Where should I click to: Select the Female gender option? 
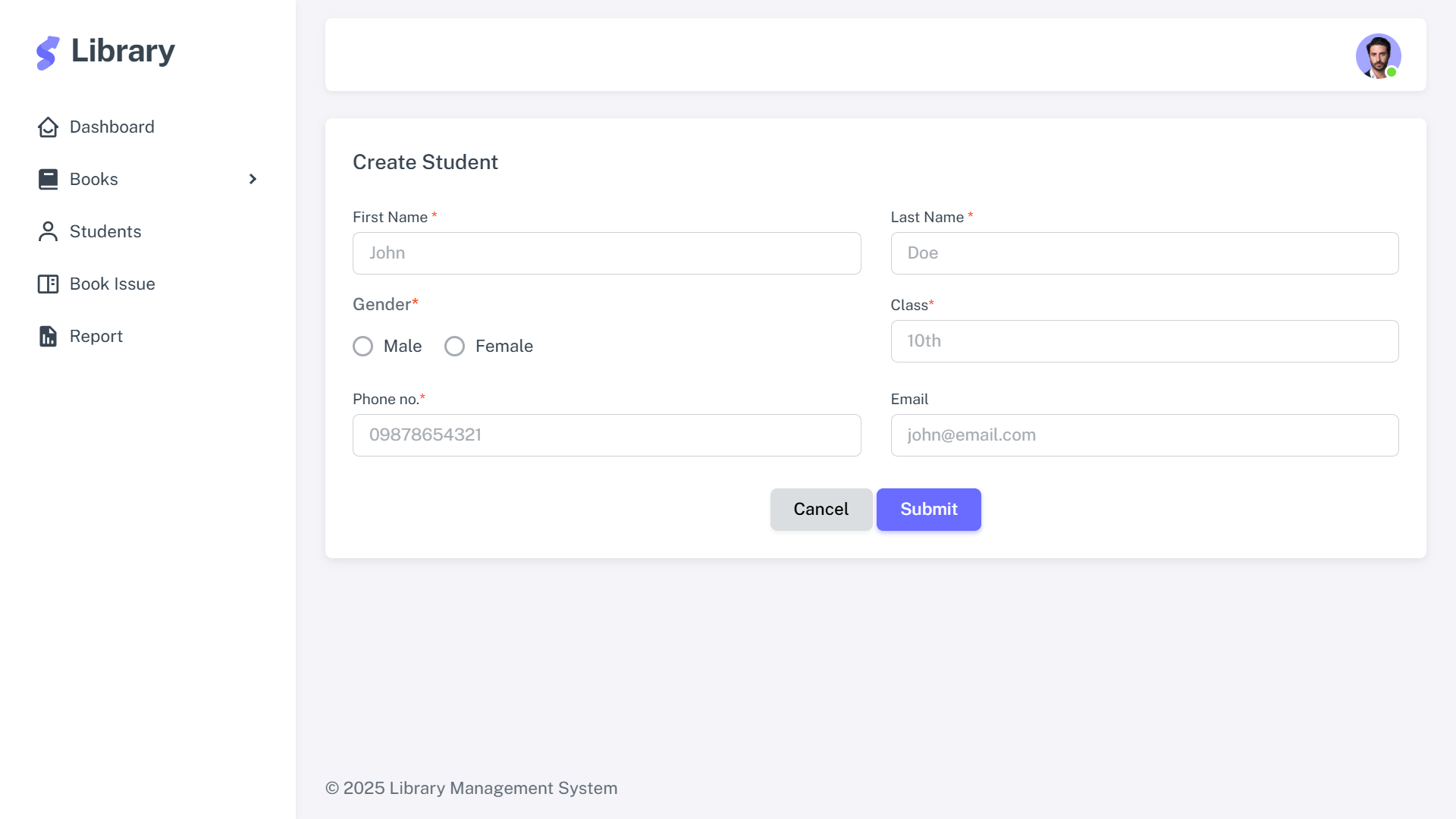click(455, 347)
